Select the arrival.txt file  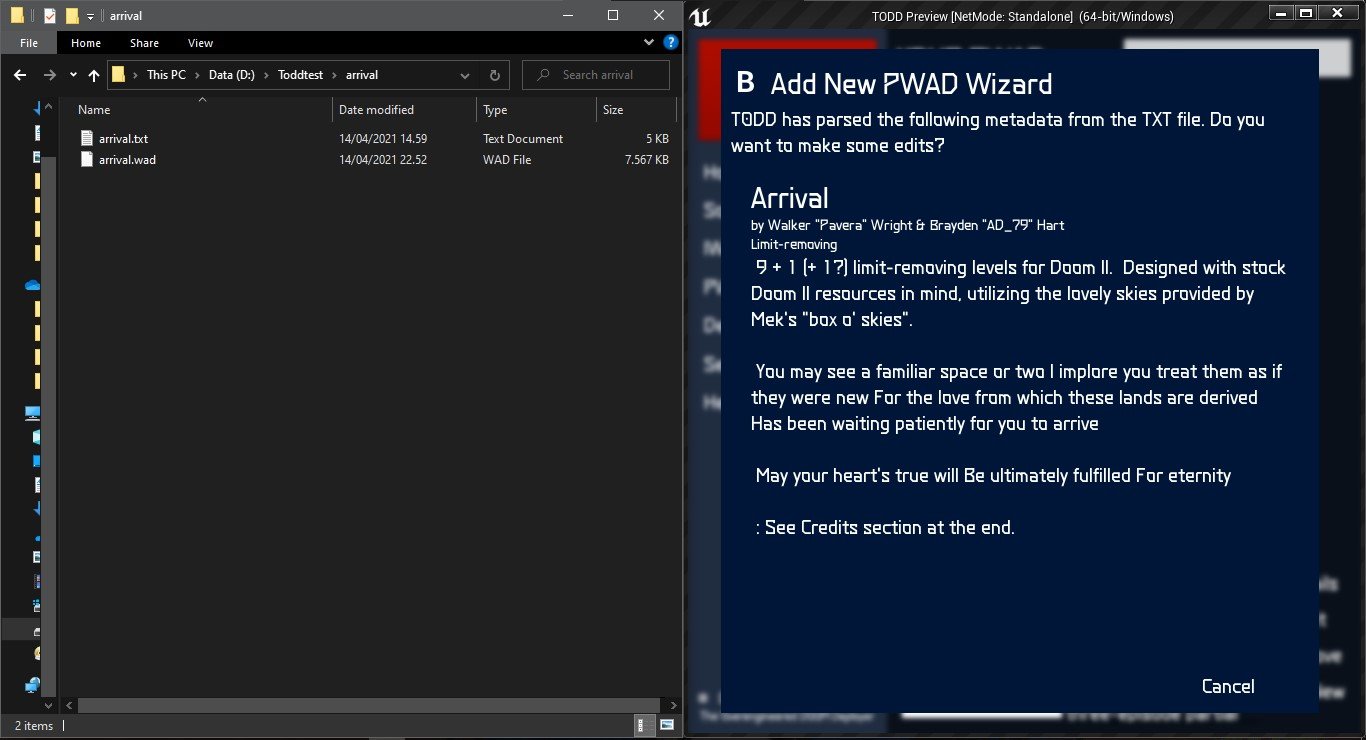point(123,139)
